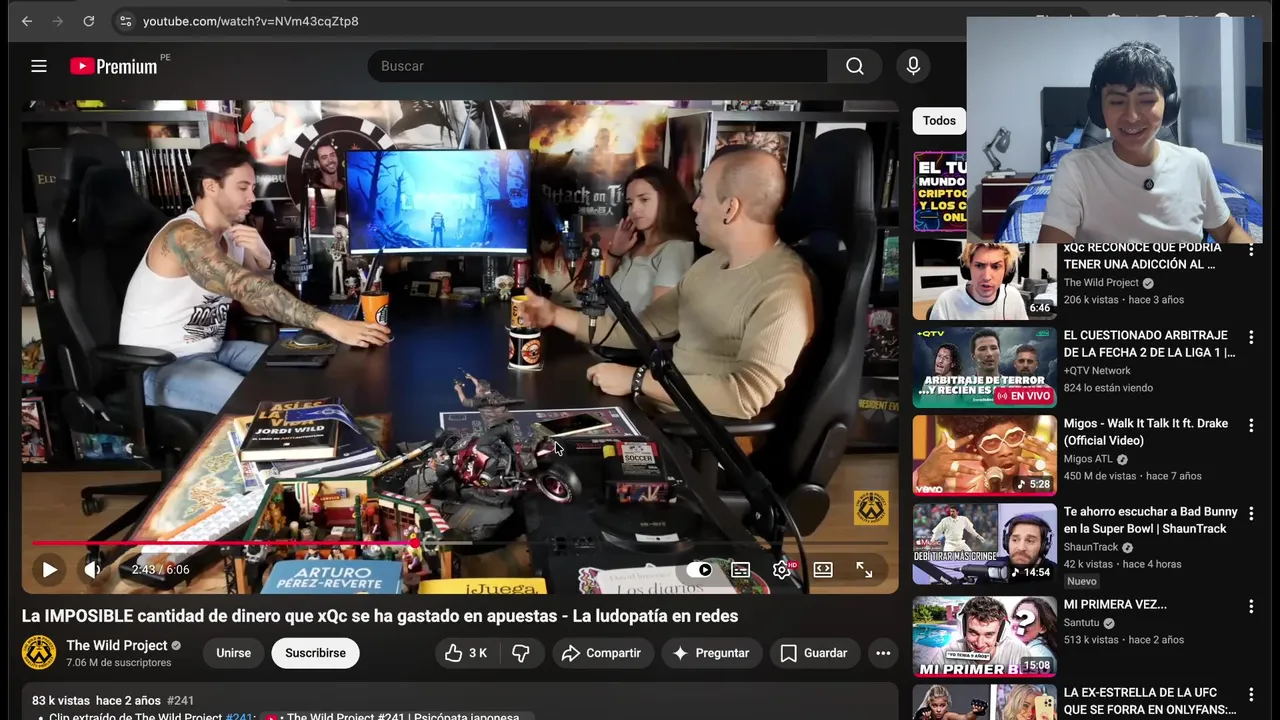
Task: Open Te ahorro escuchar a Bad Bunny thumbnail
Action: pos(984,543)
